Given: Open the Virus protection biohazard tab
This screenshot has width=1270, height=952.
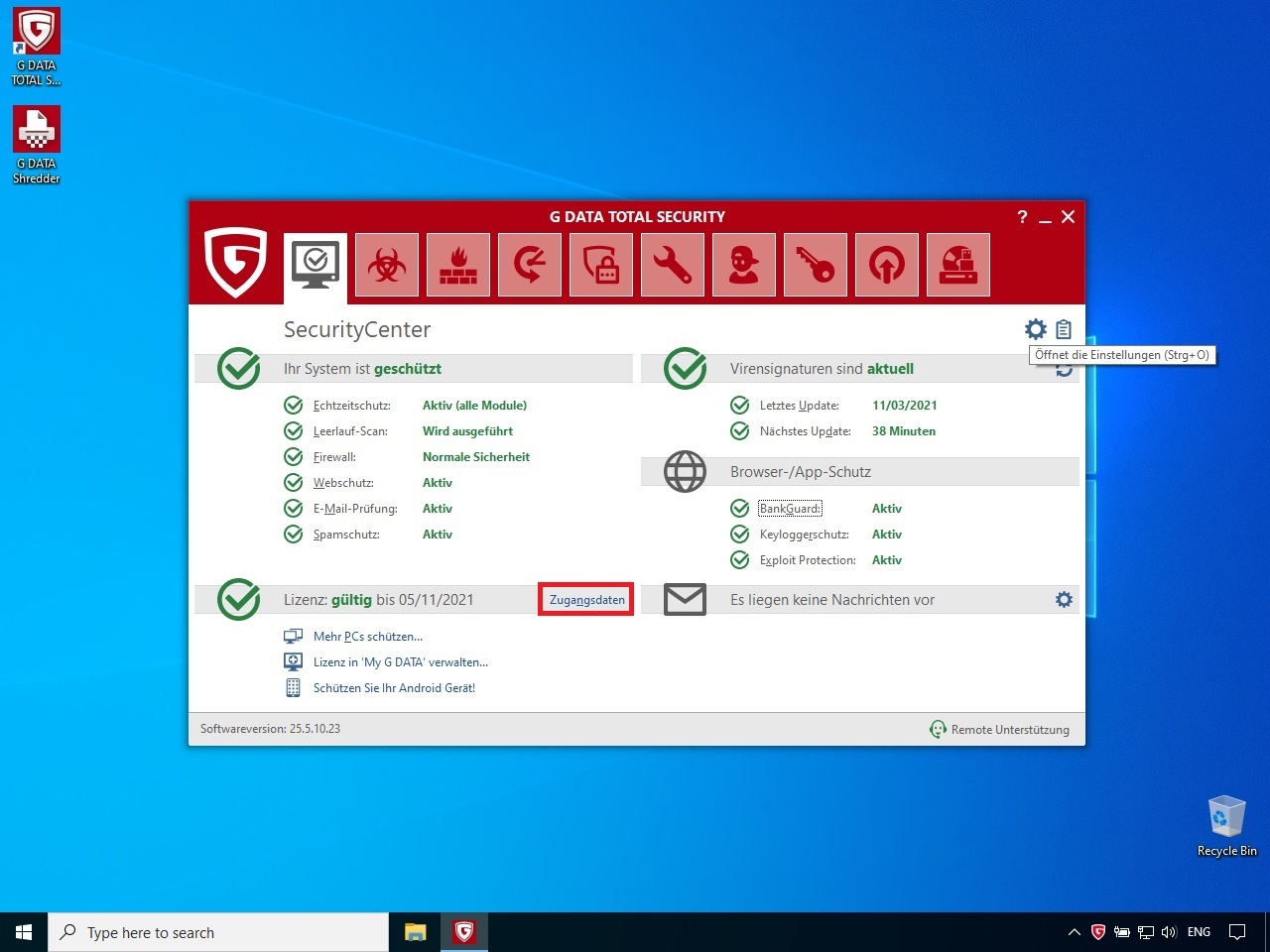Looking at the screenshot, I should point(387,265).
